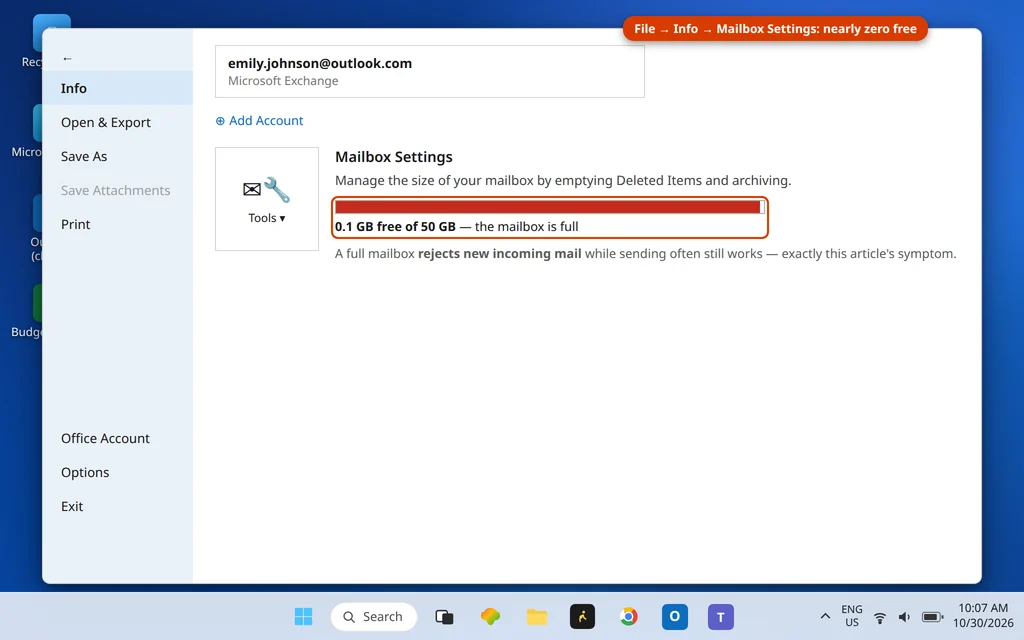
Task: Open Outlook Options
Action: tap(118, 472)
